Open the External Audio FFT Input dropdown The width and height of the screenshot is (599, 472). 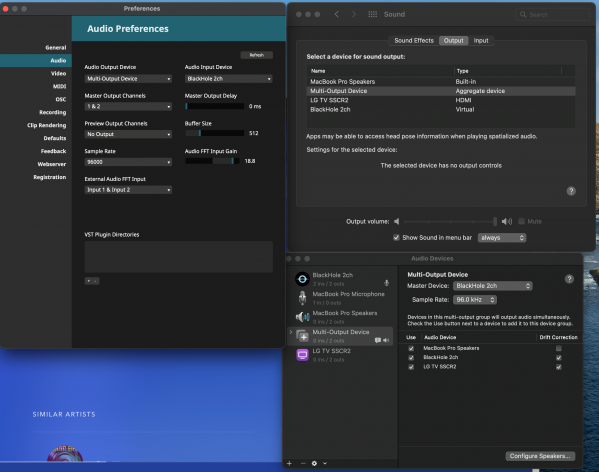pos(128,190)
